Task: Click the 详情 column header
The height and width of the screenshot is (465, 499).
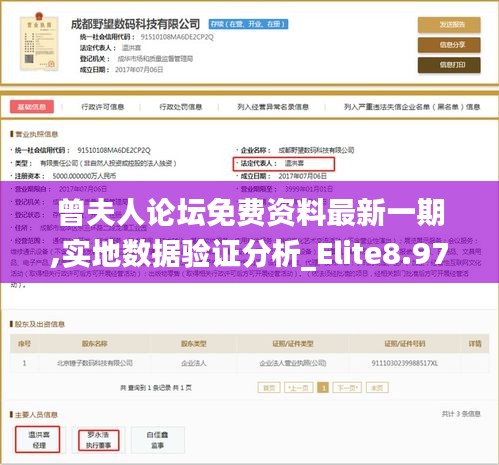Action: (475, 343)
